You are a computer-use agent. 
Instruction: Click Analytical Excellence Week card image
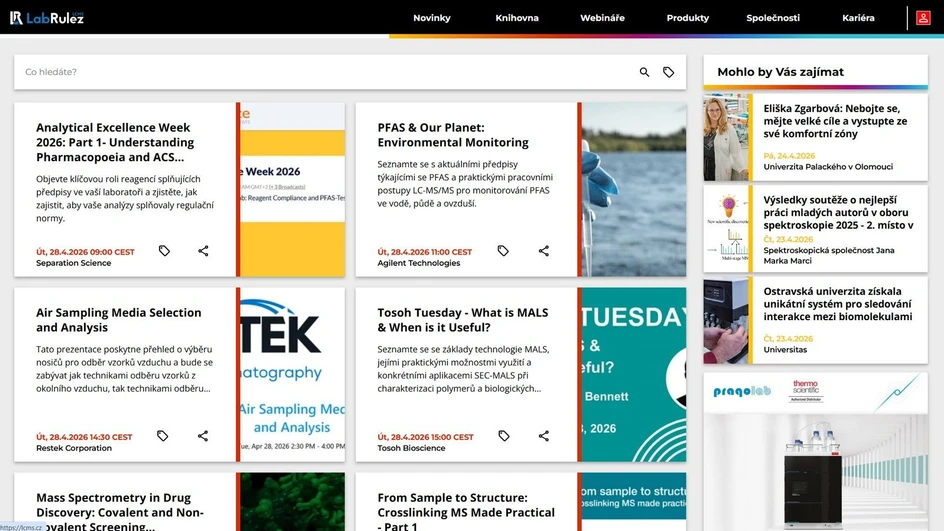pos(293,190)
